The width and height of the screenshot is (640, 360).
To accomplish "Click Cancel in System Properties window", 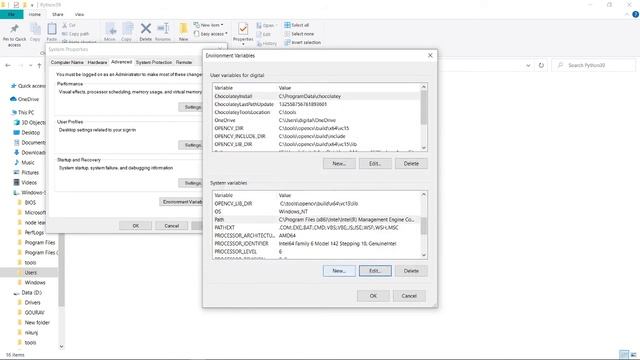I will tap(171, 226).
